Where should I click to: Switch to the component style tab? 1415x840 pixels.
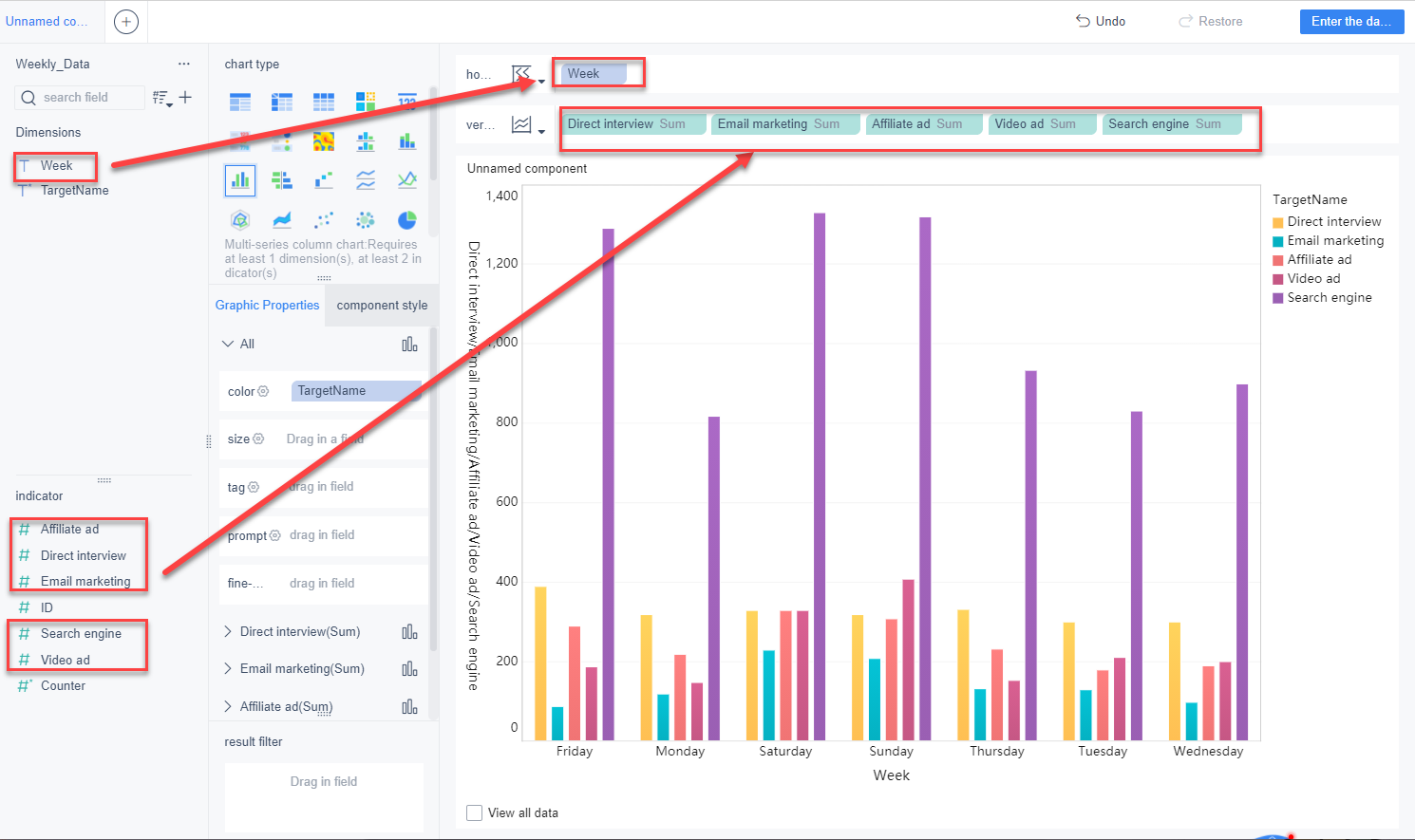point(382,305)
